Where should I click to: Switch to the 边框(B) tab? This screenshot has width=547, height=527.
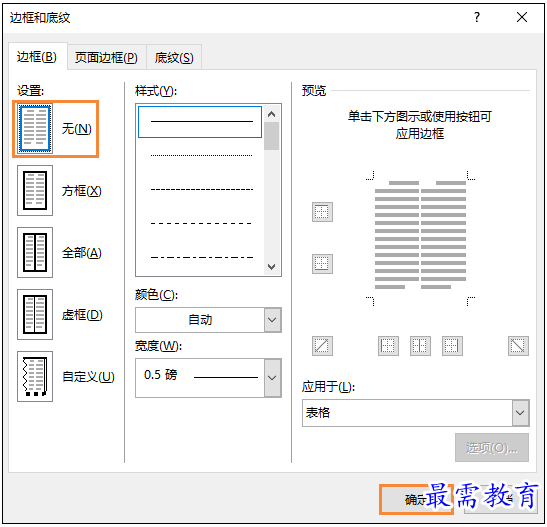[x=37, y=57]
